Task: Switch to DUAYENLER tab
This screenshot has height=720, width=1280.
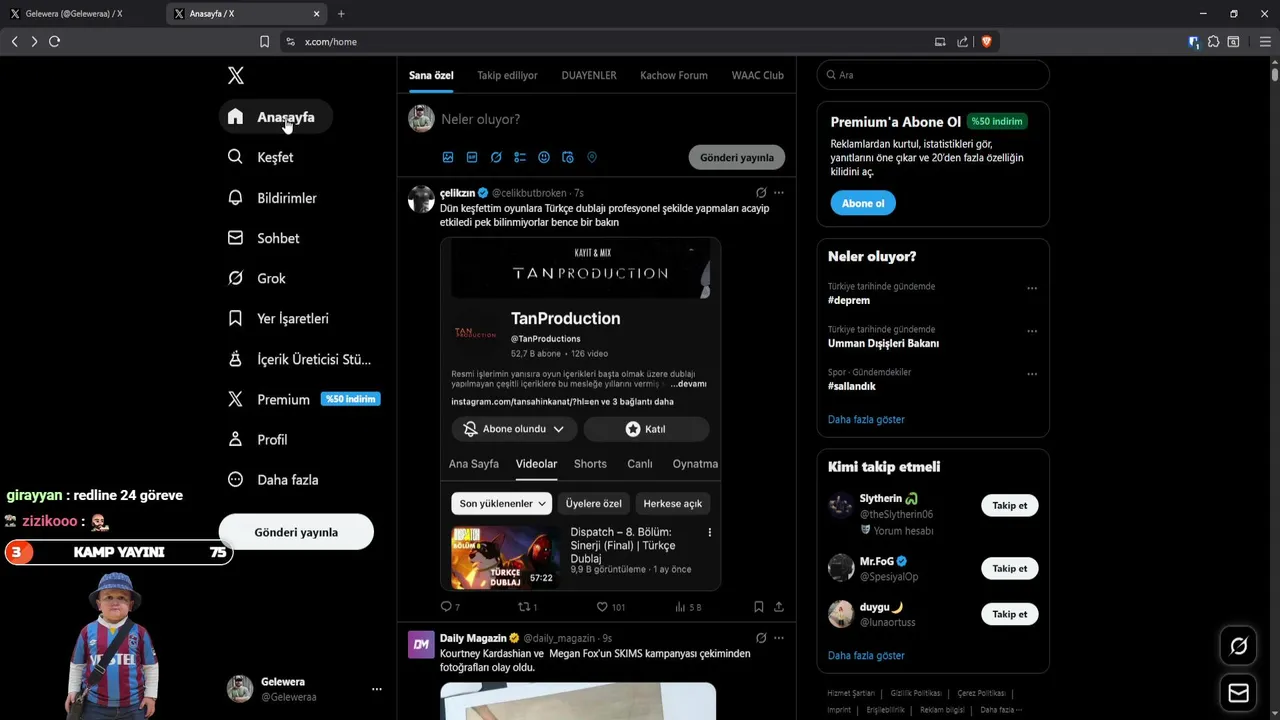Action: (589, 75)
